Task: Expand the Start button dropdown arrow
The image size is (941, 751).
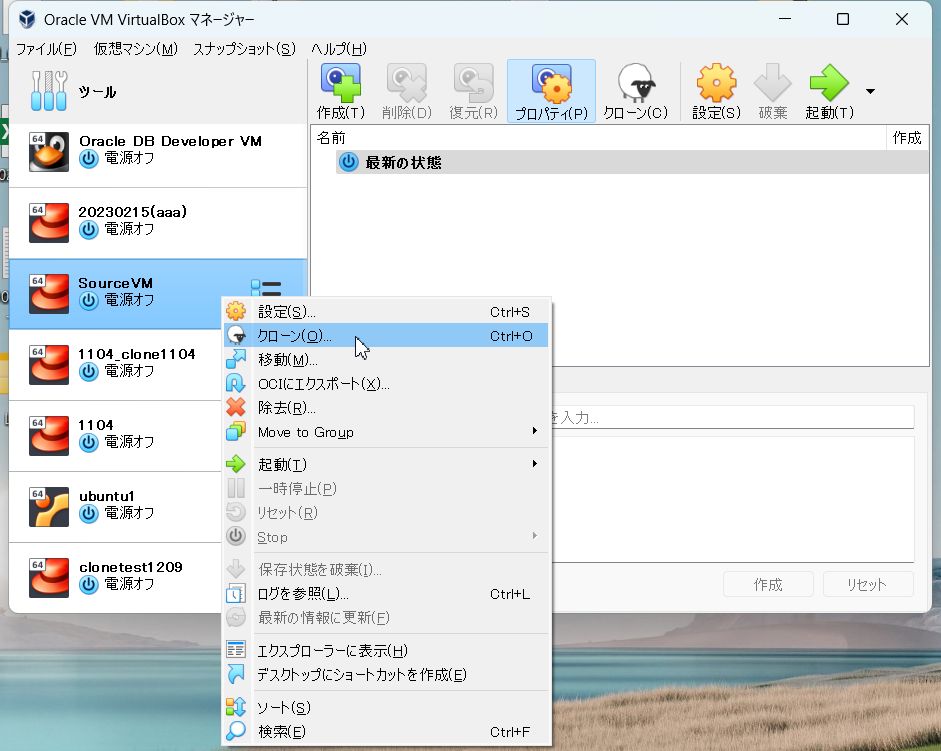Action: 870,91
